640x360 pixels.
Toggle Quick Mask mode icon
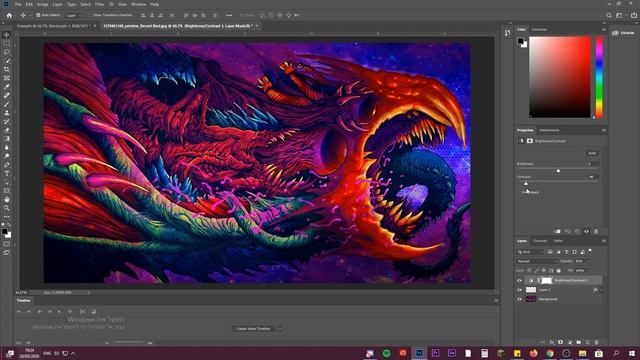7,244
